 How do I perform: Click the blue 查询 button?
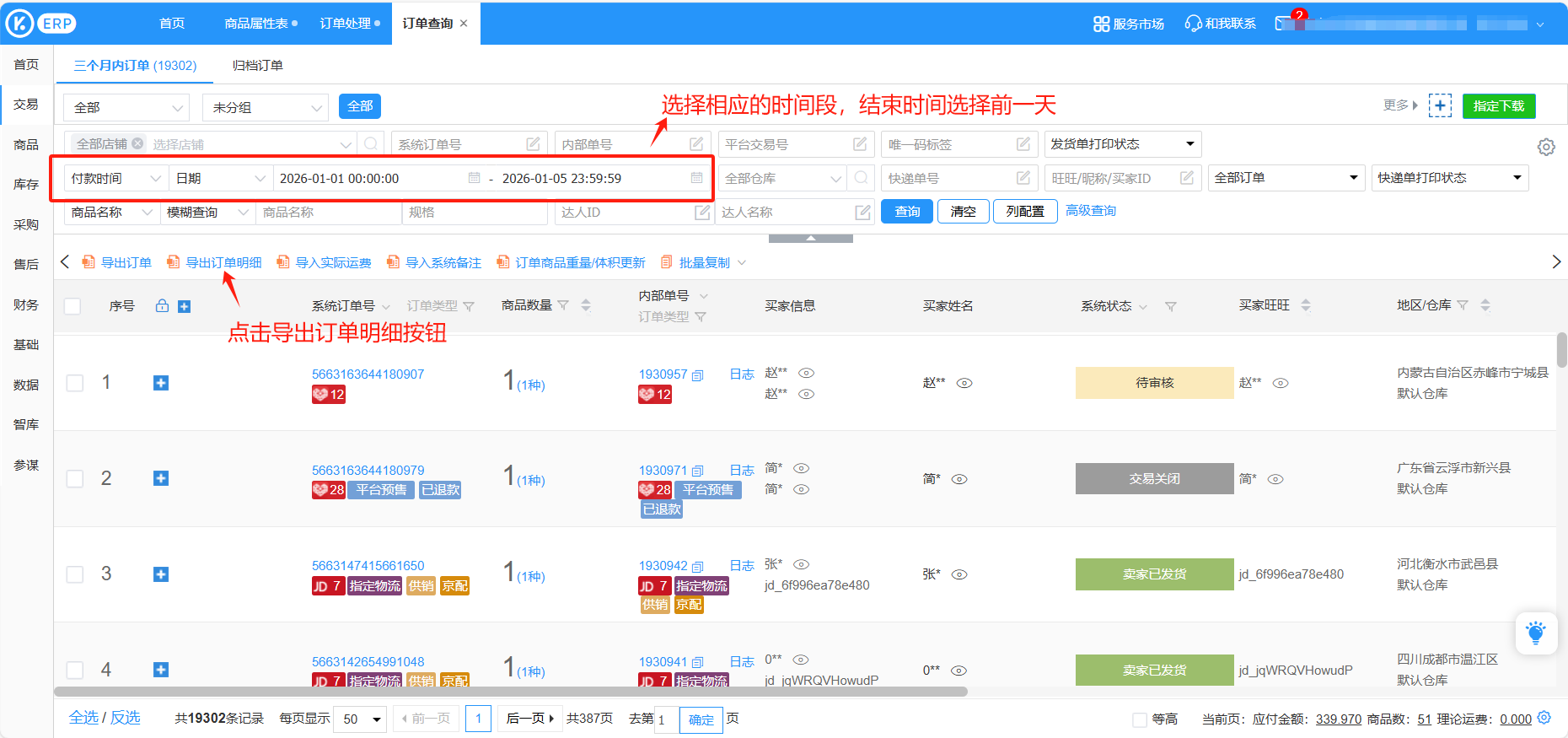point(907,212)
